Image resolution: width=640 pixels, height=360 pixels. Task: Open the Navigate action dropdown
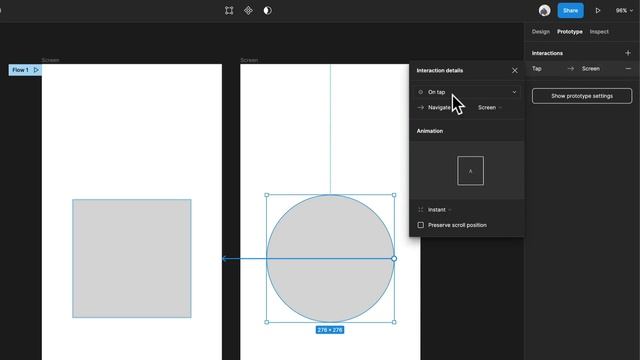(439, 108)
